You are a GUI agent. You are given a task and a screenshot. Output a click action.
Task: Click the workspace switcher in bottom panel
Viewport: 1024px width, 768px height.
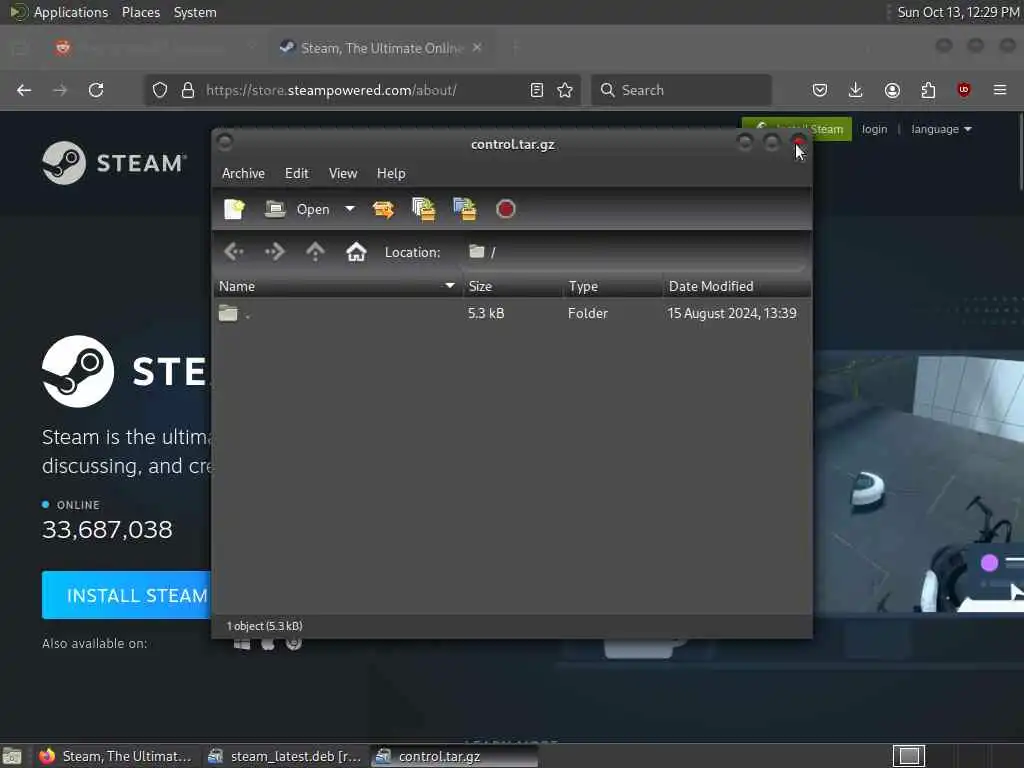coord(908,756)
